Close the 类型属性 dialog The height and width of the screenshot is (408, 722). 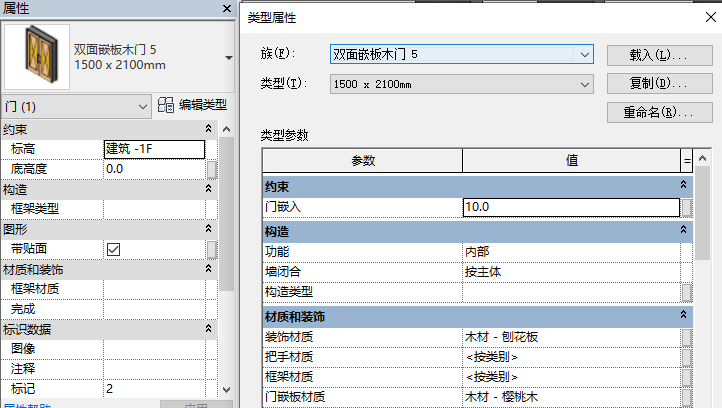click(710, 17)
